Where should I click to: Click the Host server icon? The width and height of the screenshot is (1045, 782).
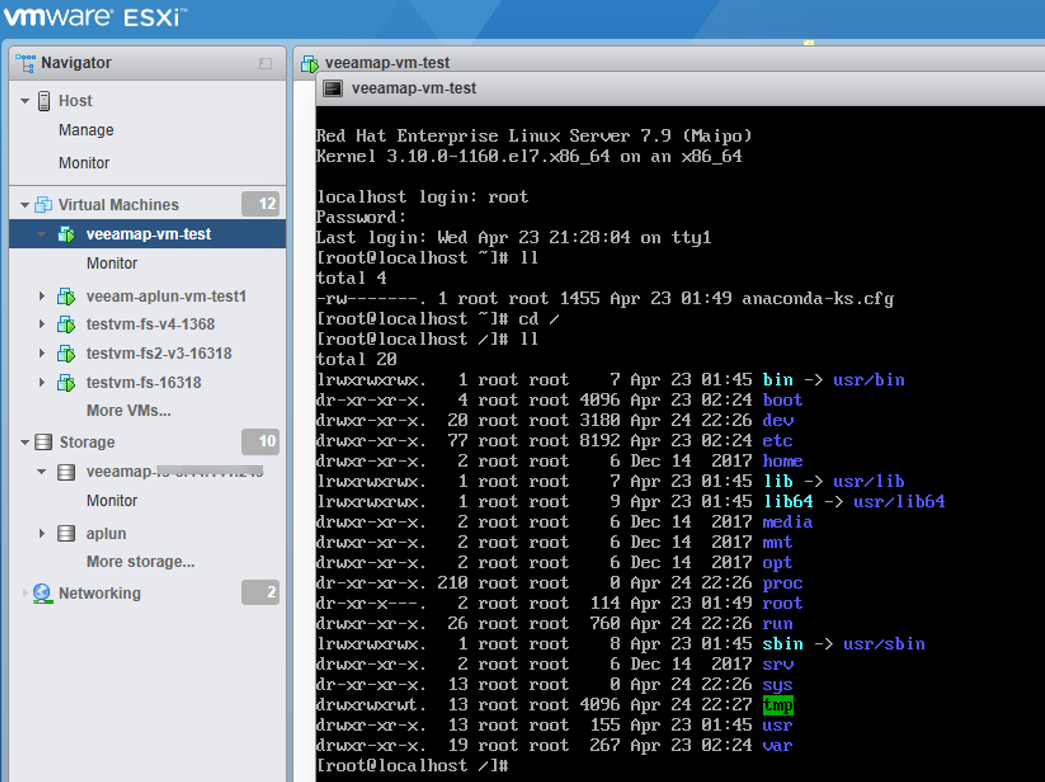44,101
